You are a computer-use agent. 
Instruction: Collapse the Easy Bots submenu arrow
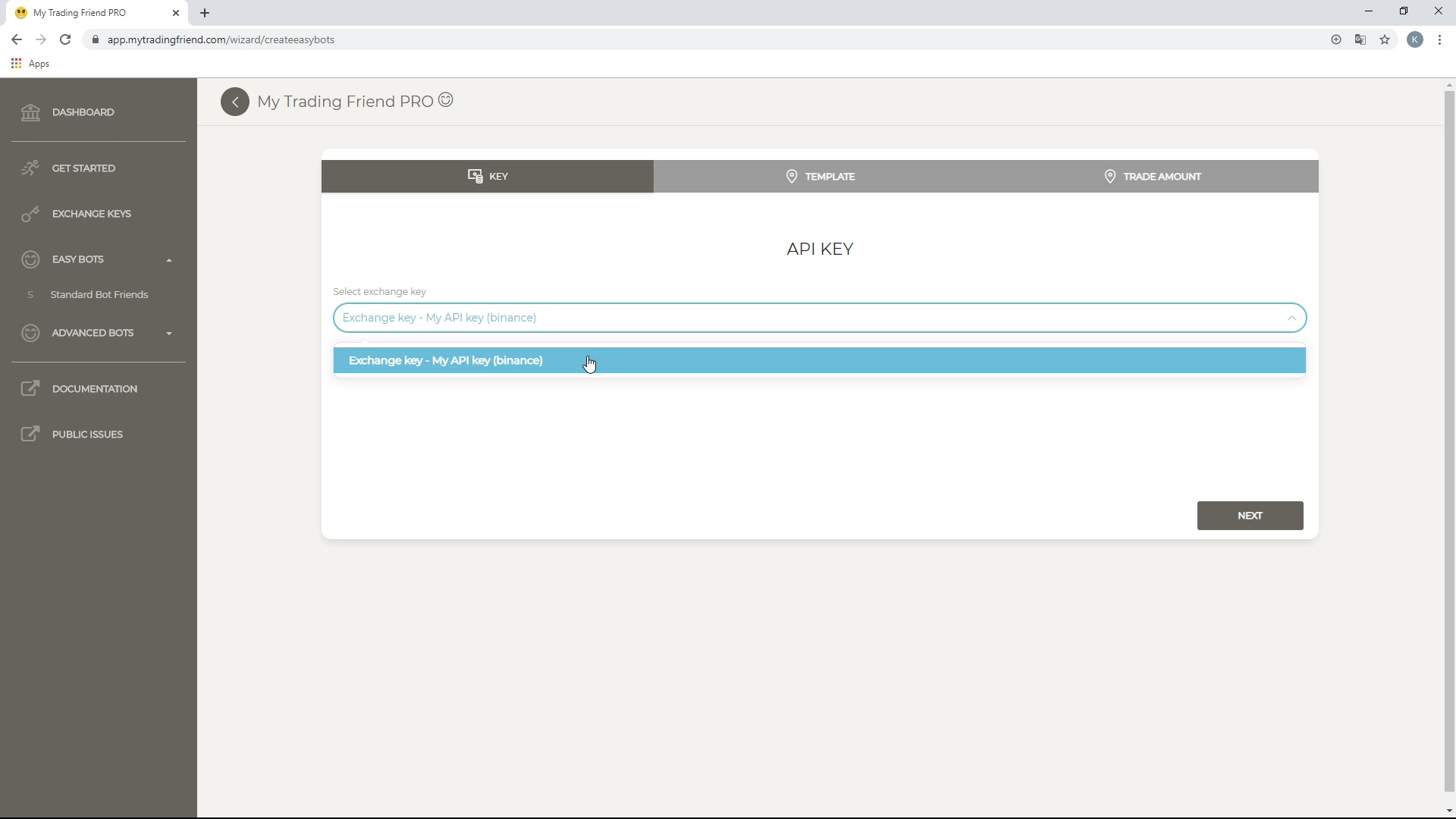tap(169, 260)
